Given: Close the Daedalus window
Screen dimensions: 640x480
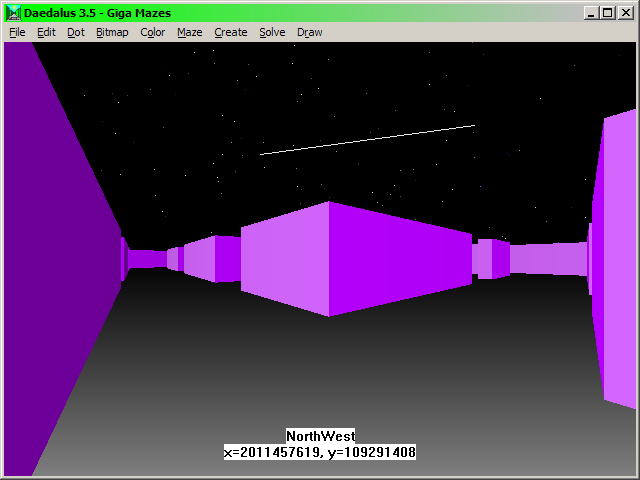Looking at the screenshot, I should (x=626, y=13).
